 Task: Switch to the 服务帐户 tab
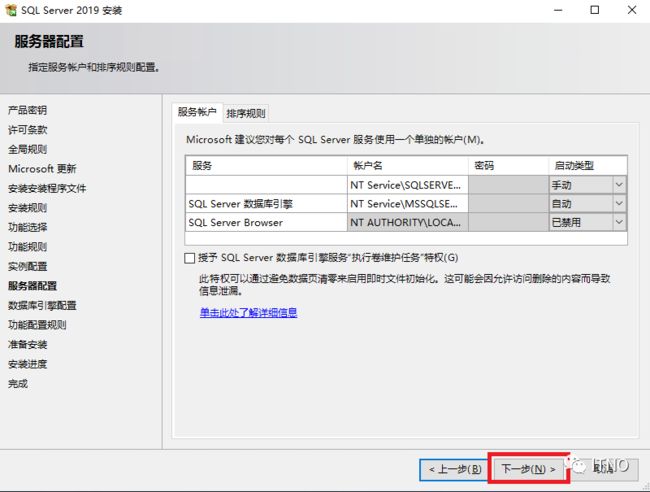(x=197, y=112)
